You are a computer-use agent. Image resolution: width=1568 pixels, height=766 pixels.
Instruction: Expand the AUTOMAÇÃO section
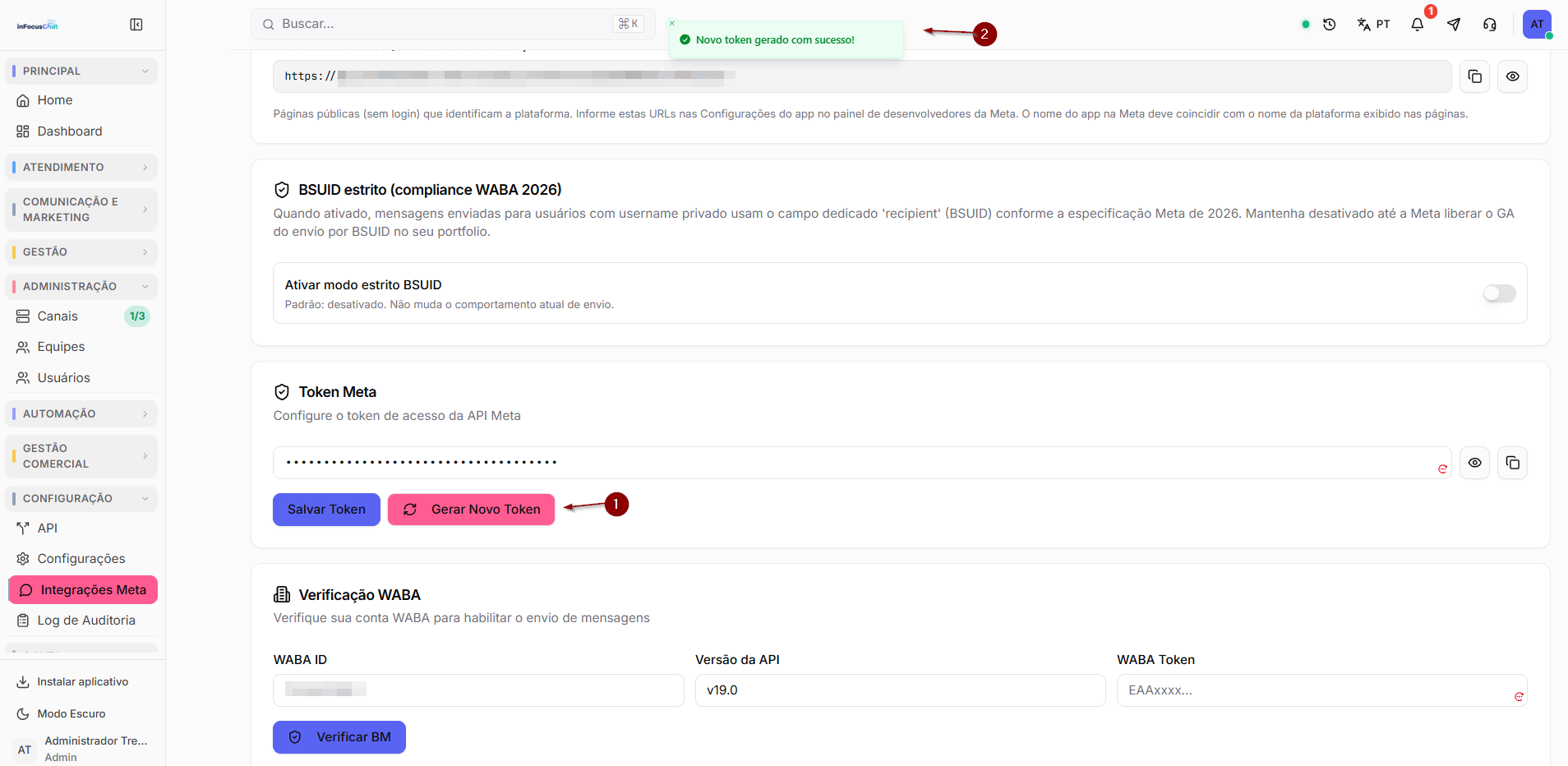click(x=81, y=414)
